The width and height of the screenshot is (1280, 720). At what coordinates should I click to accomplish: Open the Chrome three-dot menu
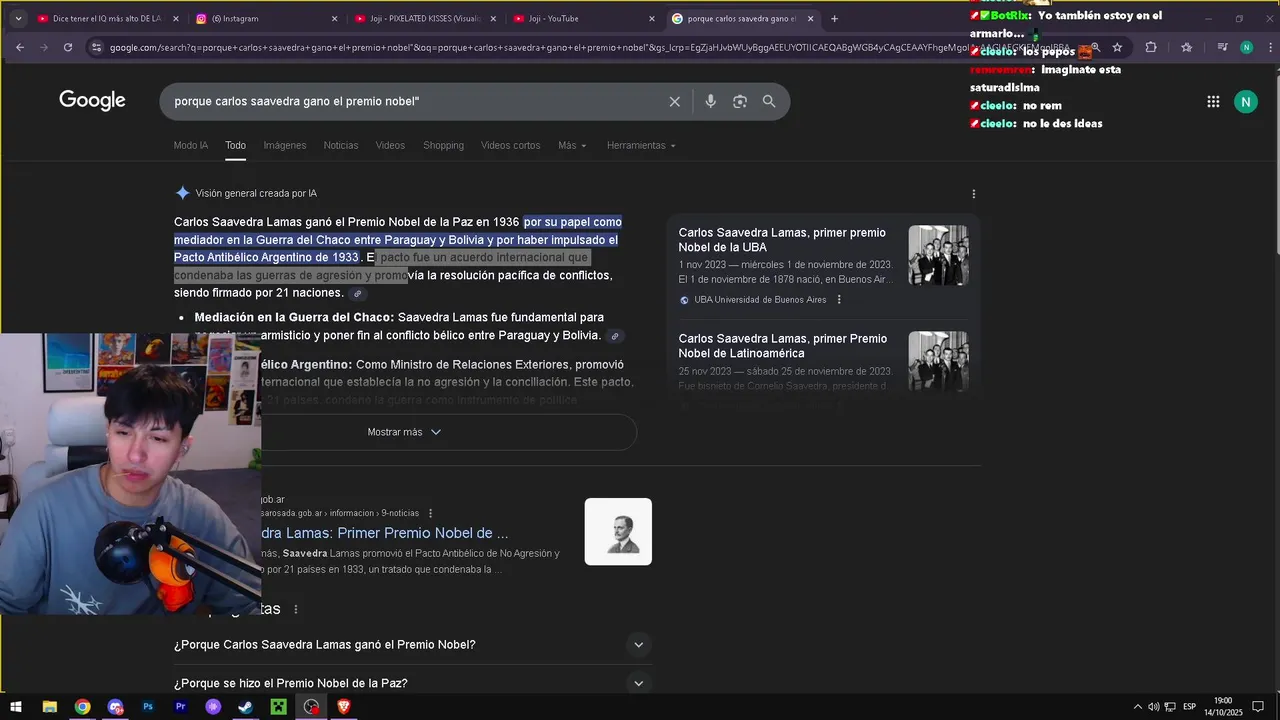[x=1268, y=47]
